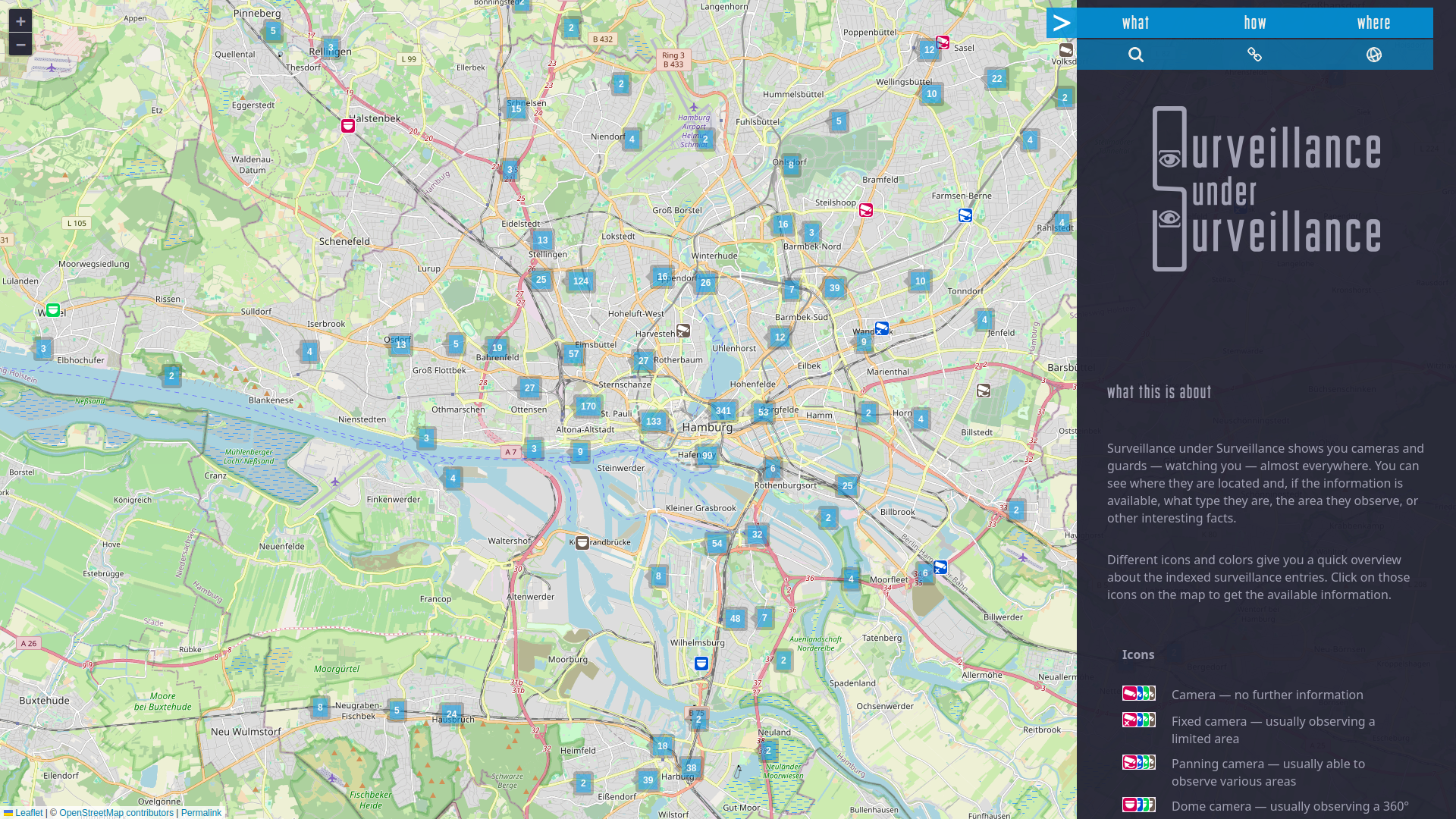
Task: Click the blue dome camera near Wilhelmsburg
Action: (x=701, y=664)
